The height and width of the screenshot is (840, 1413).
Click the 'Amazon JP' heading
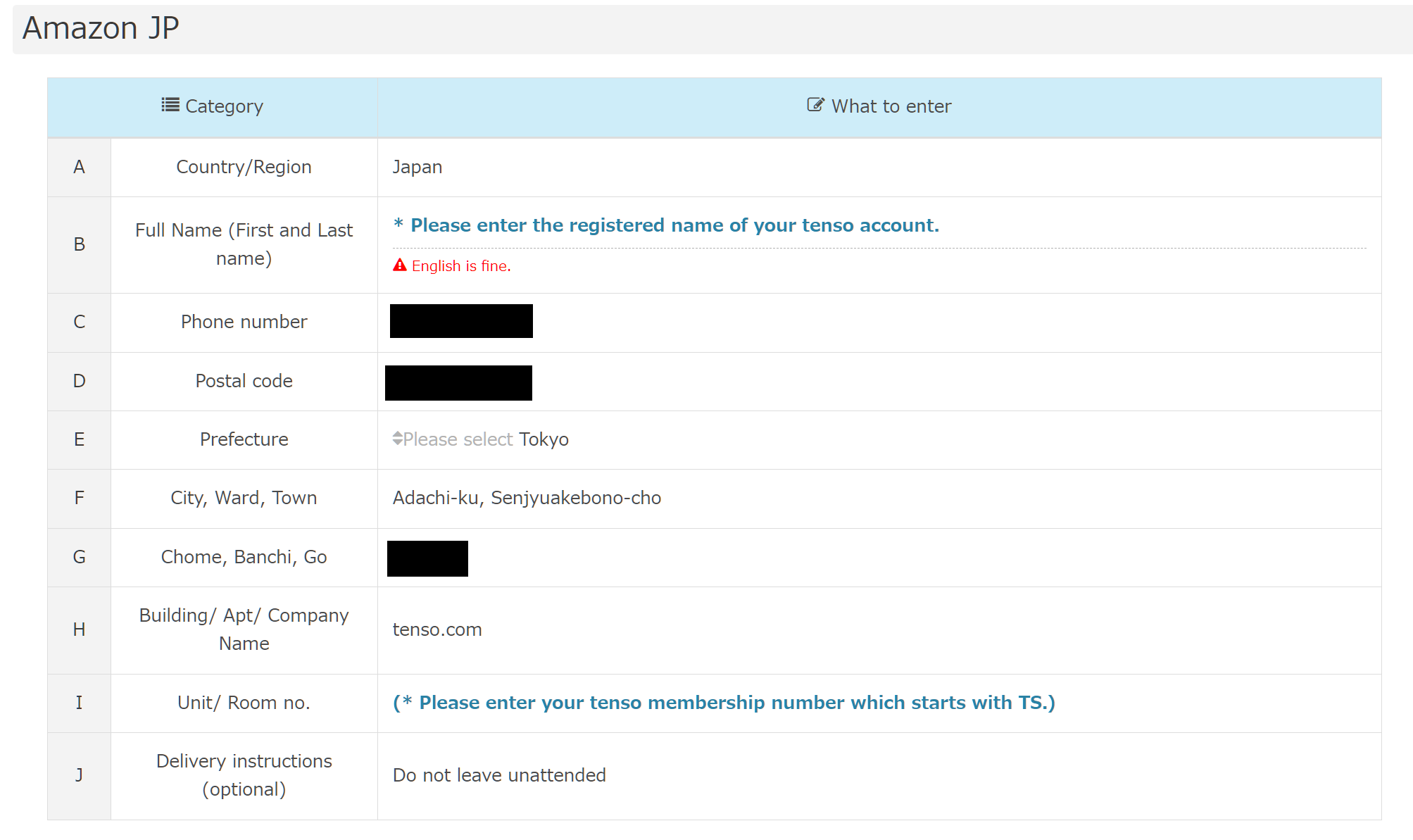point(101,28)
